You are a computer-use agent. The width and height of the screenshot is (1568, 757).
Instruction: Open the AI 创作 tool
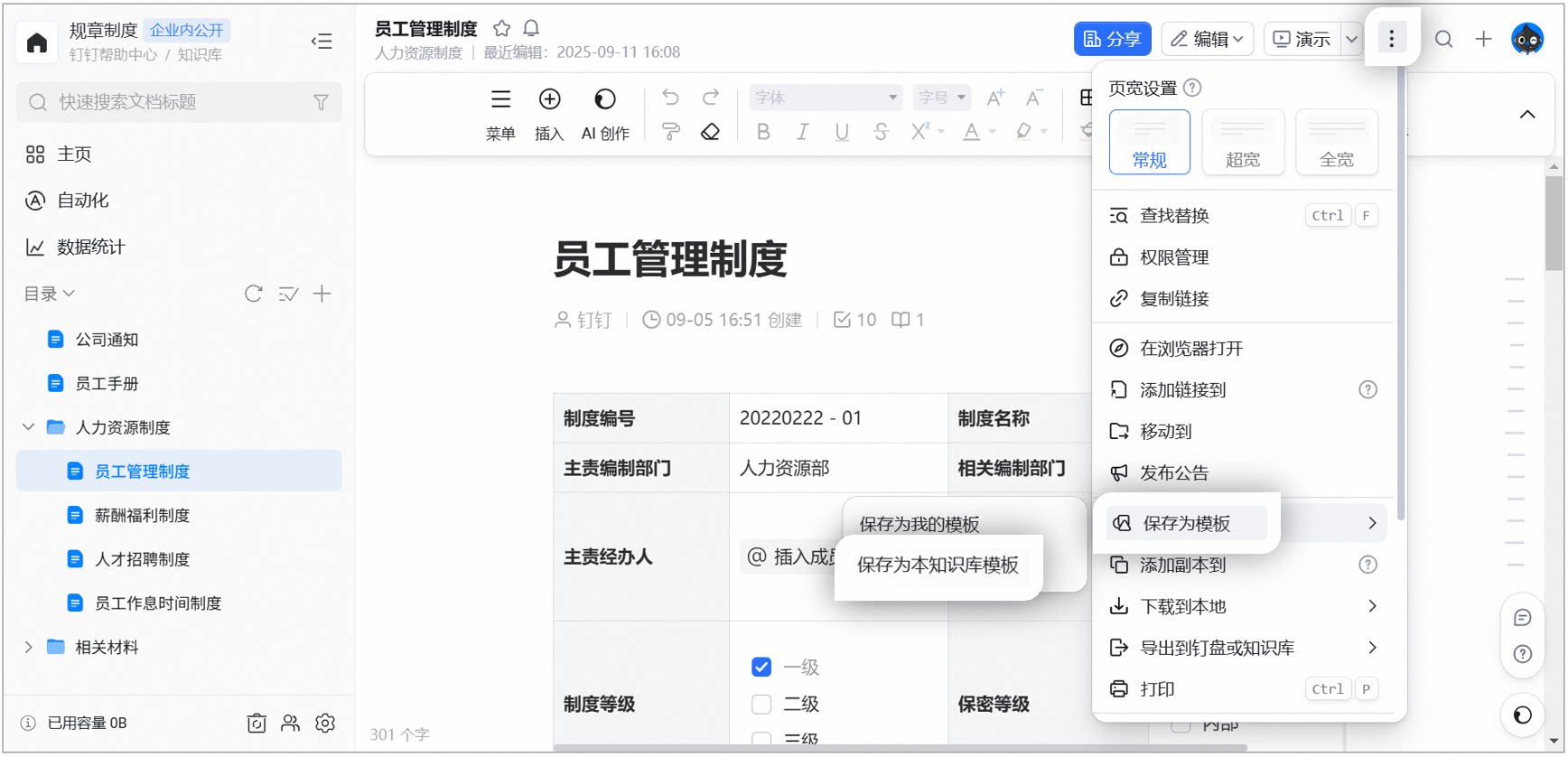coord(605,115)
